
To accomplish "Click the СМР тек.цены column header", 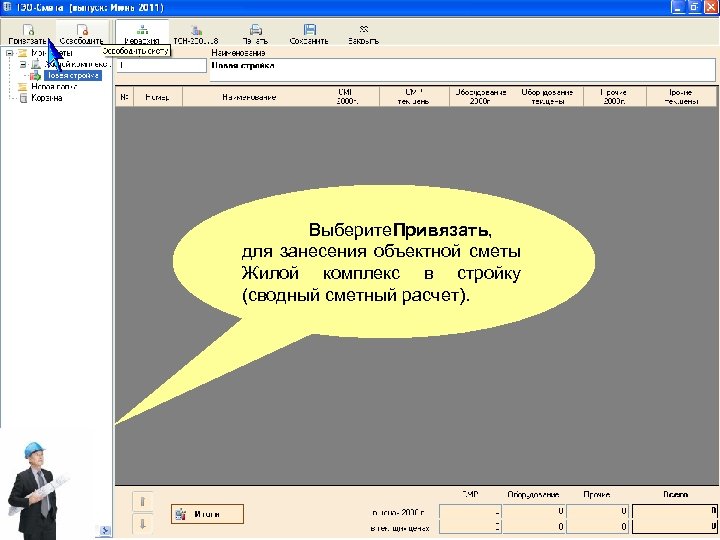I will click(x=414, y=97).
